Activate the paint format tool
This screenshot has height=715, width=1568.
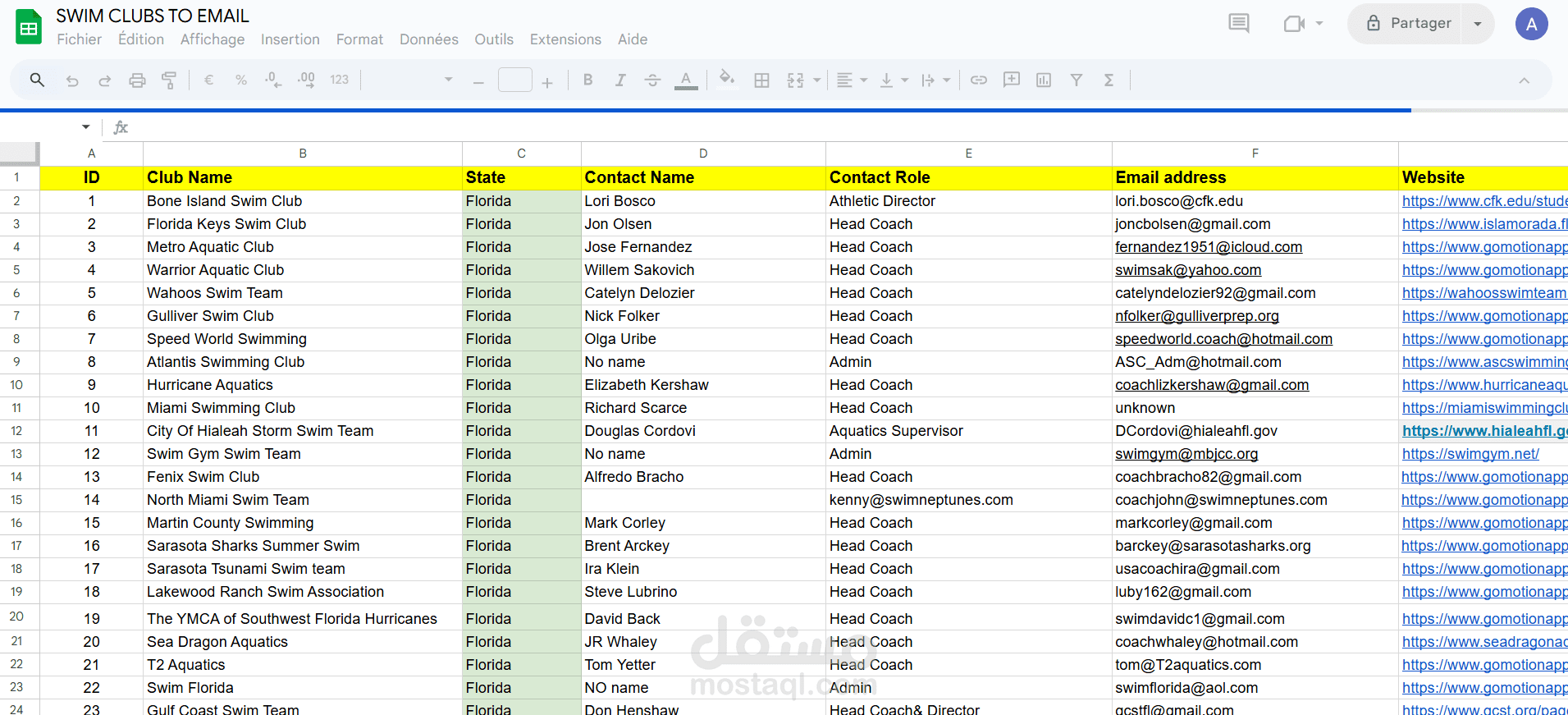click(x=169, y=80)
